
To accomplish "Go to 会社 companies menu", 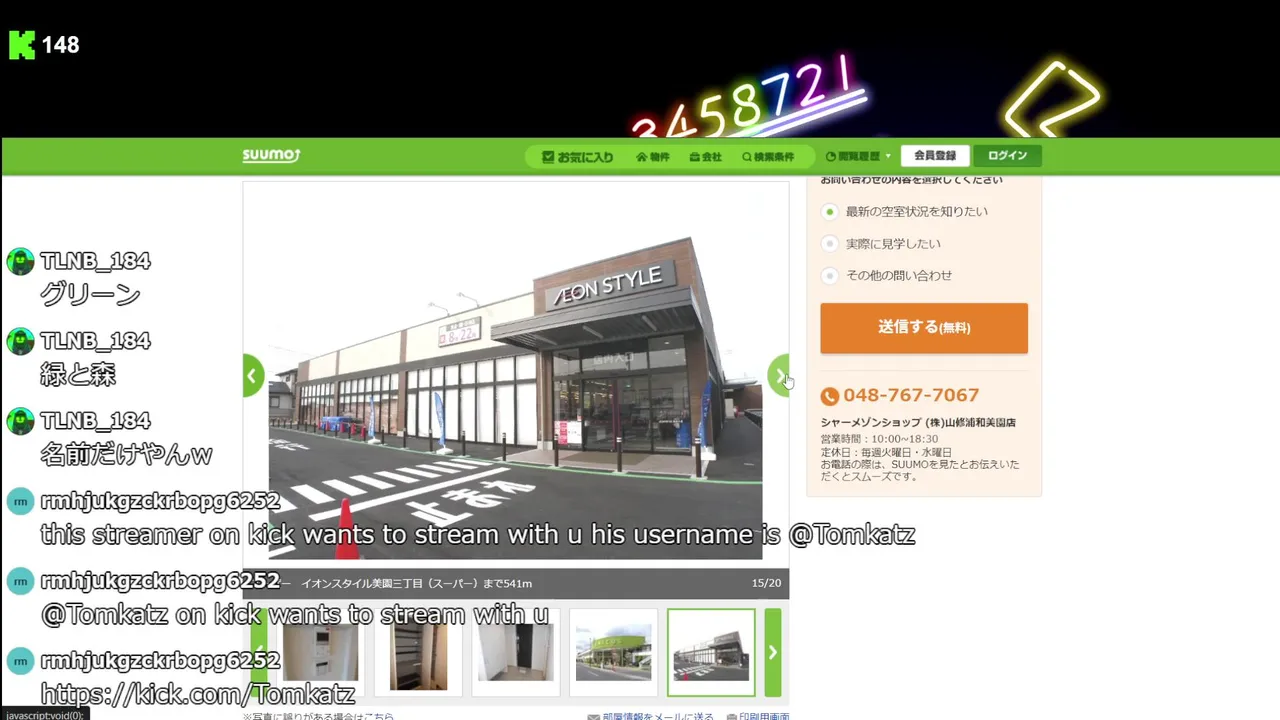I will click(x=705, y=157).
